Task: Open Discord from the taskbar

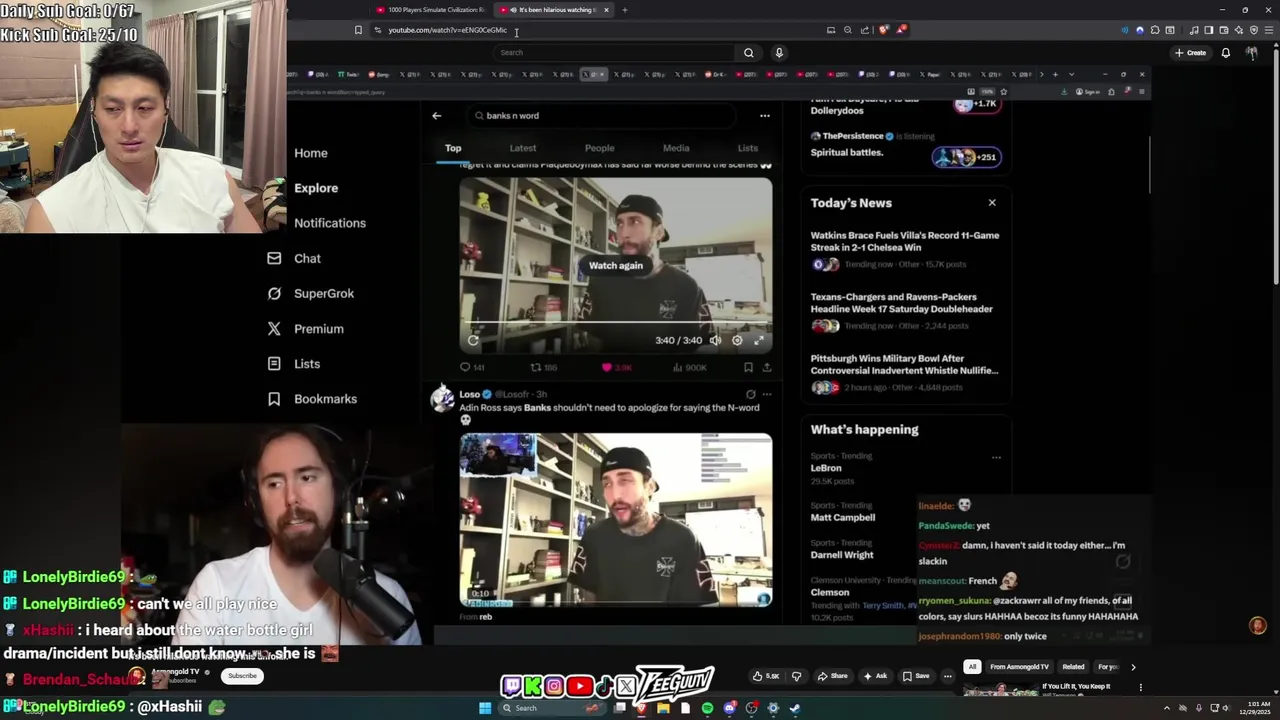Action: 730,708
